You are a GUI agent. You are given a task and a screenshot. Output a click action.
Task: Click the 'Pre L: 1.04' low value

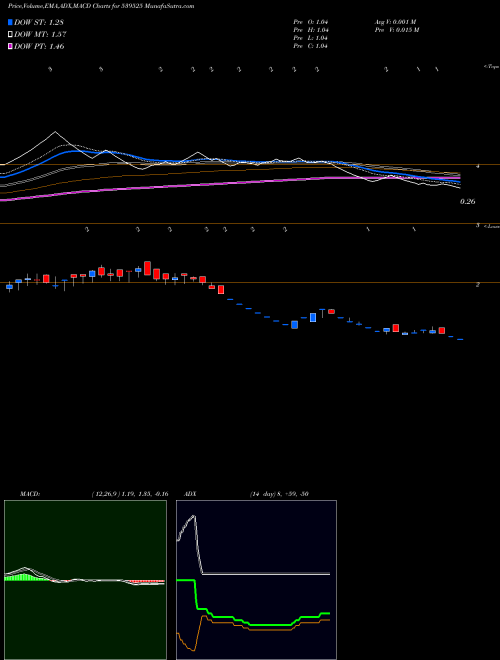[x=311, y=38]
